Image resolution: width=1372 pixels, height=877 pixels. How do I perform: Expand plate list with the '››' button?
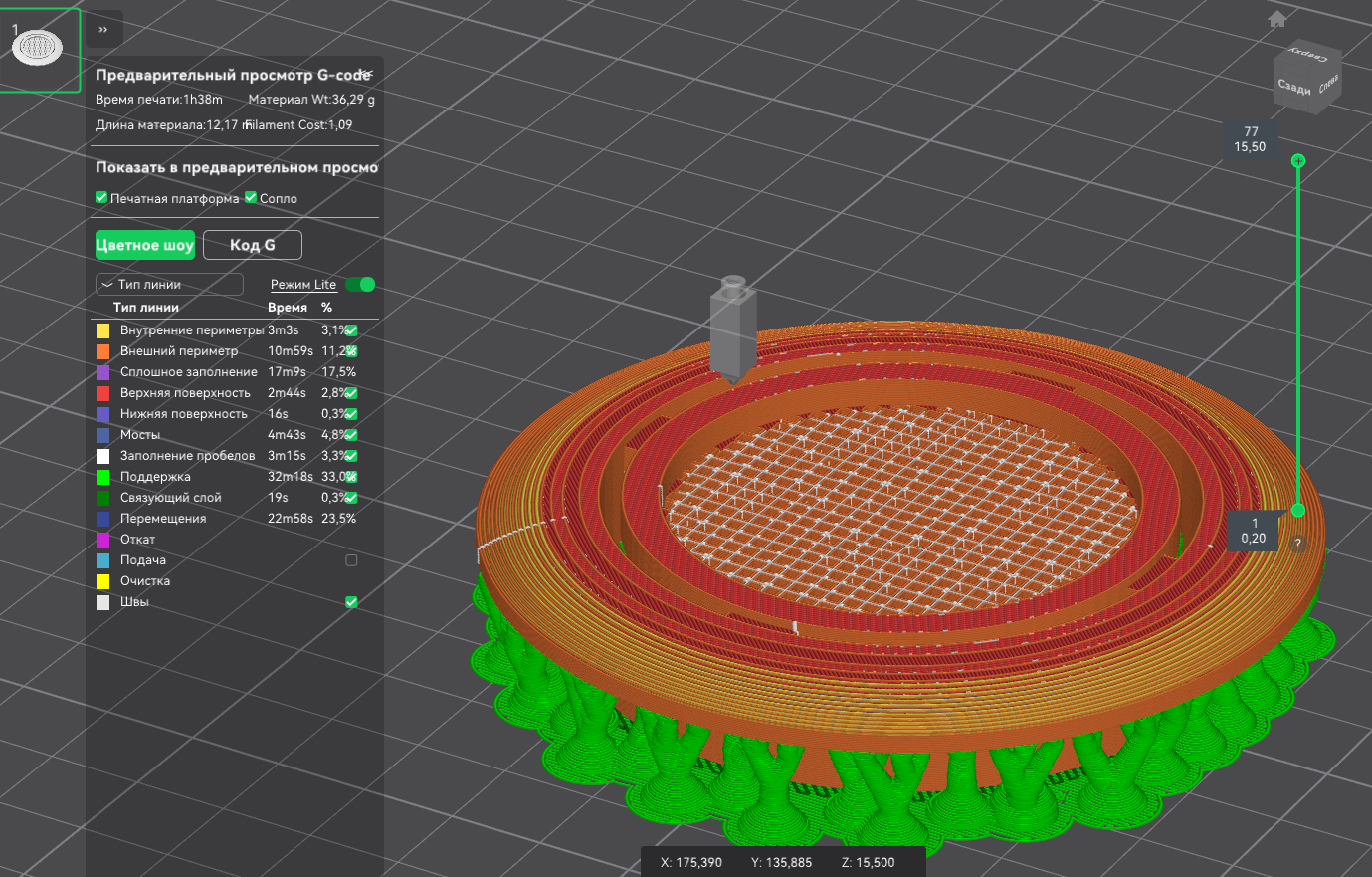(x=103, y=30)
